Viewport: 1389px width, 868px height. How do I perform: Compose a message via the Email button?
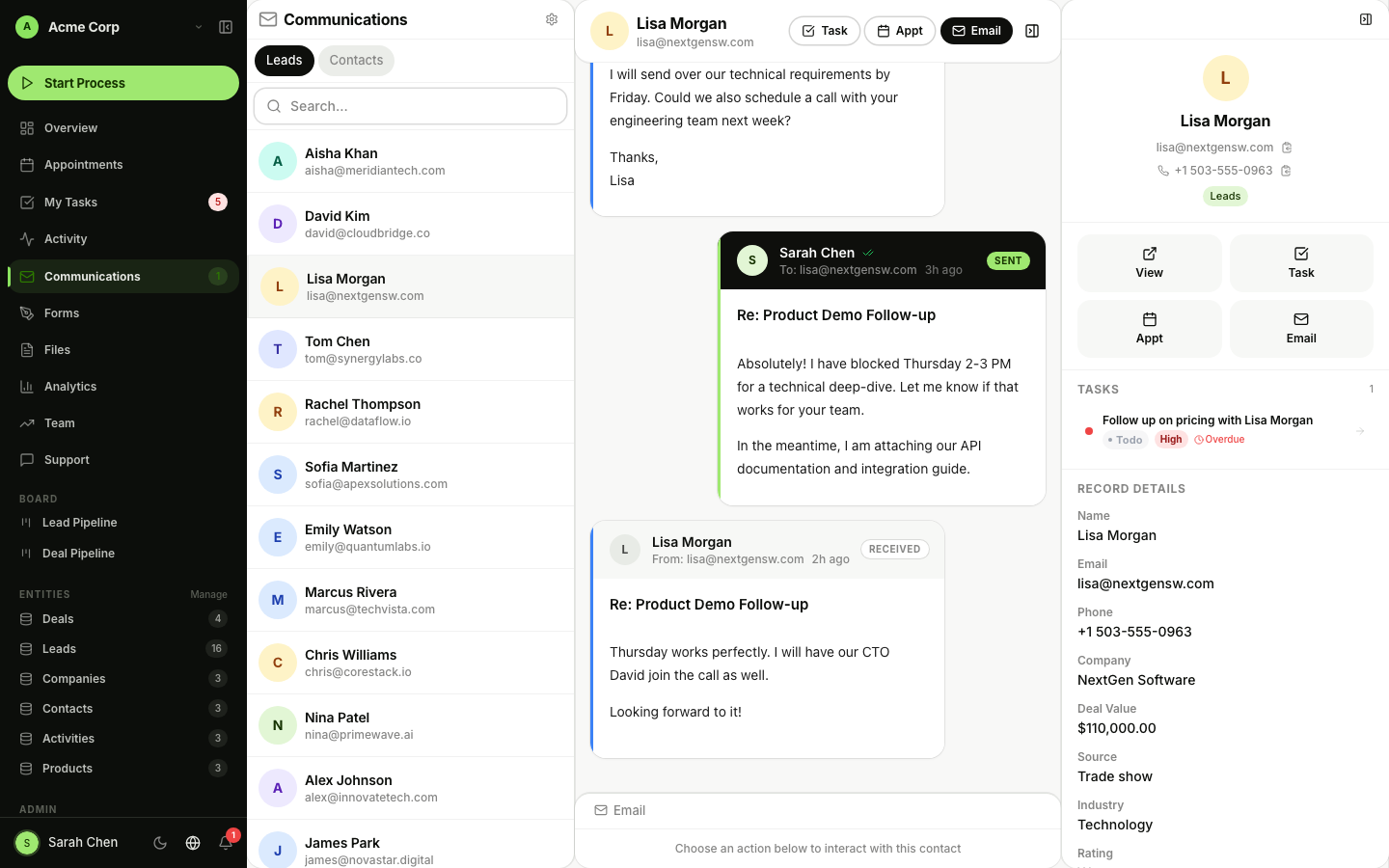[x=976, y=30]
